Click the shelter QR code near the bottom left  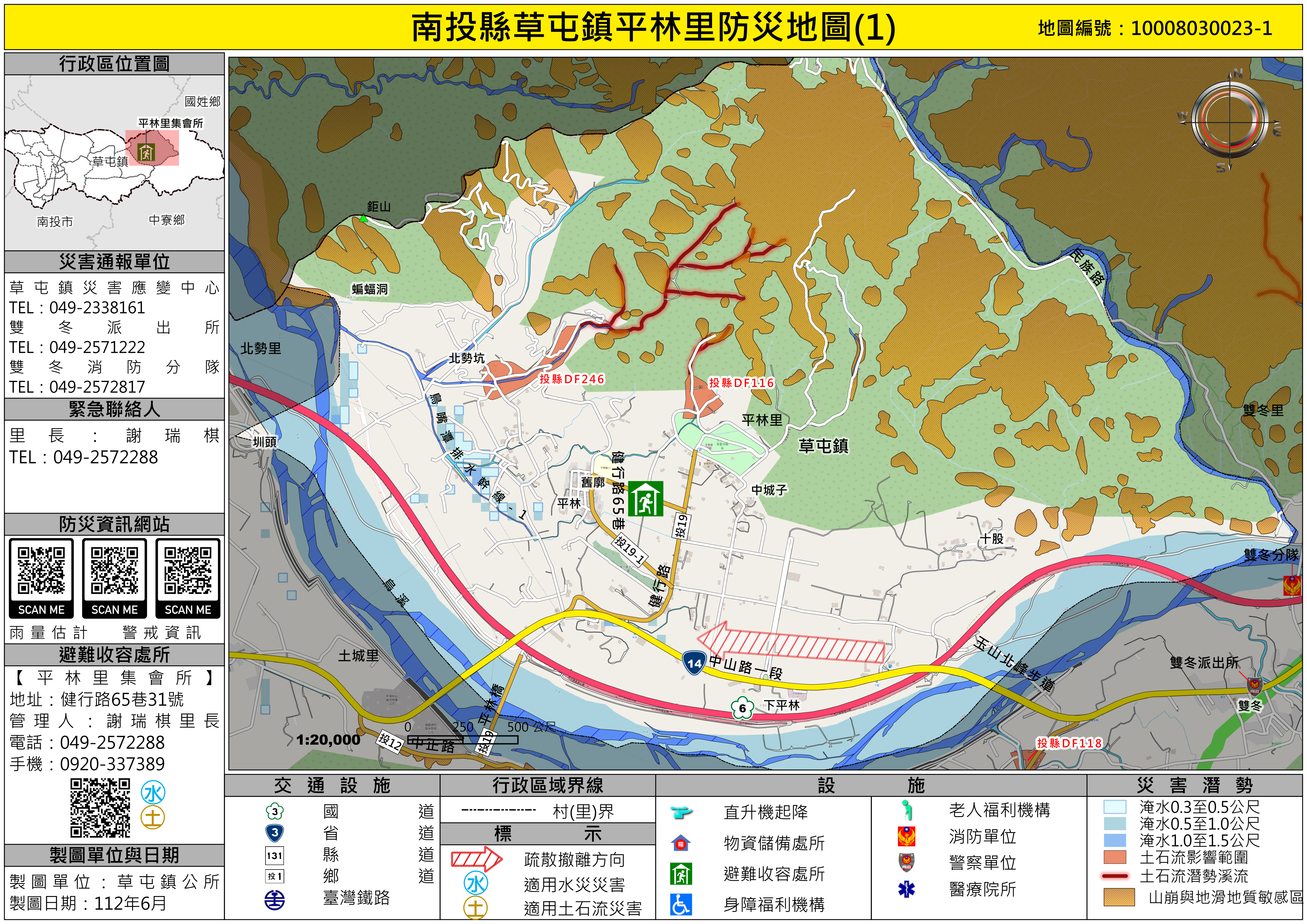[x=100, y=808]
